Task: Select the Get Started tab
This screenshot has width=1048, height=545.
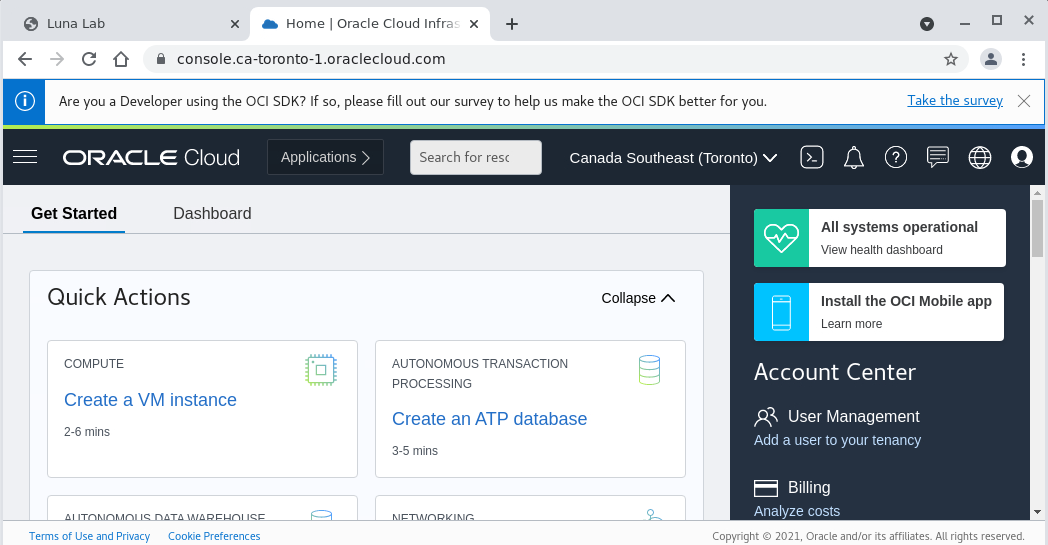Action: [74, 213]
